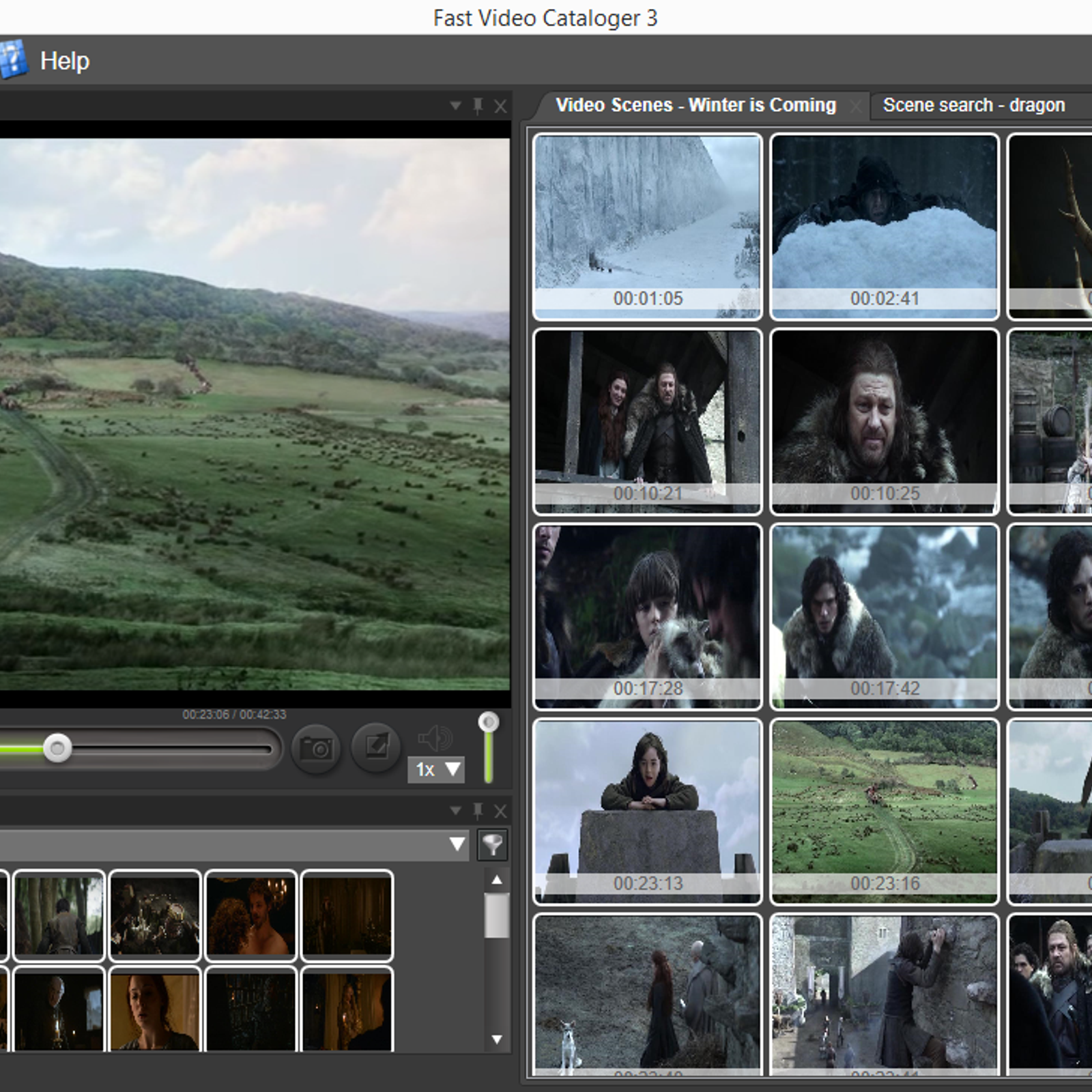
Task: Capture a snapshot with the camera icon
Action: (316, 748)
